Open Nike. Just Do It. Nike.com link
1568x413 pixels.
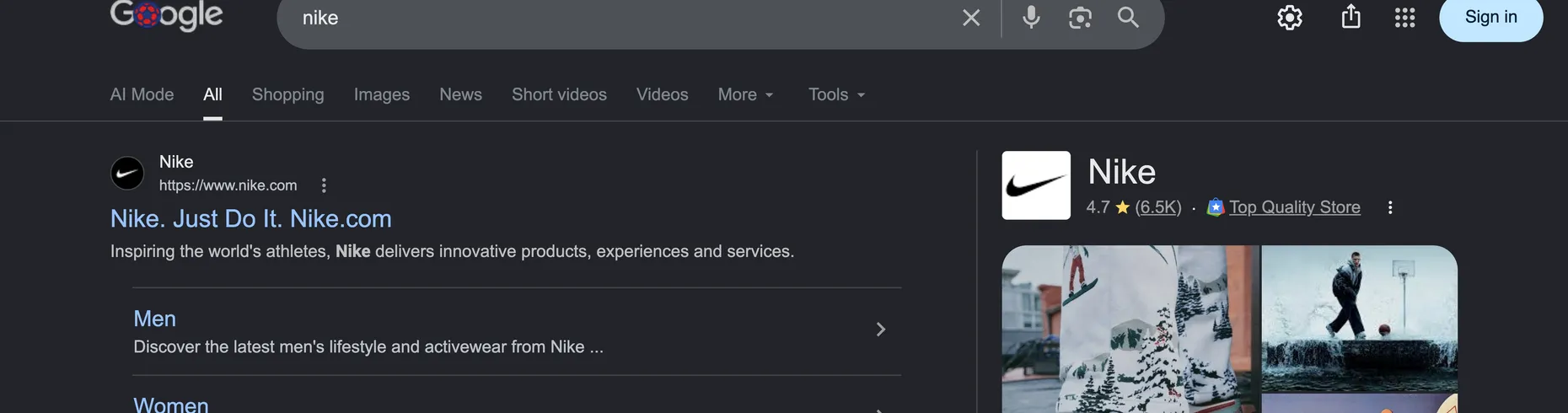[x=251, y=219]
